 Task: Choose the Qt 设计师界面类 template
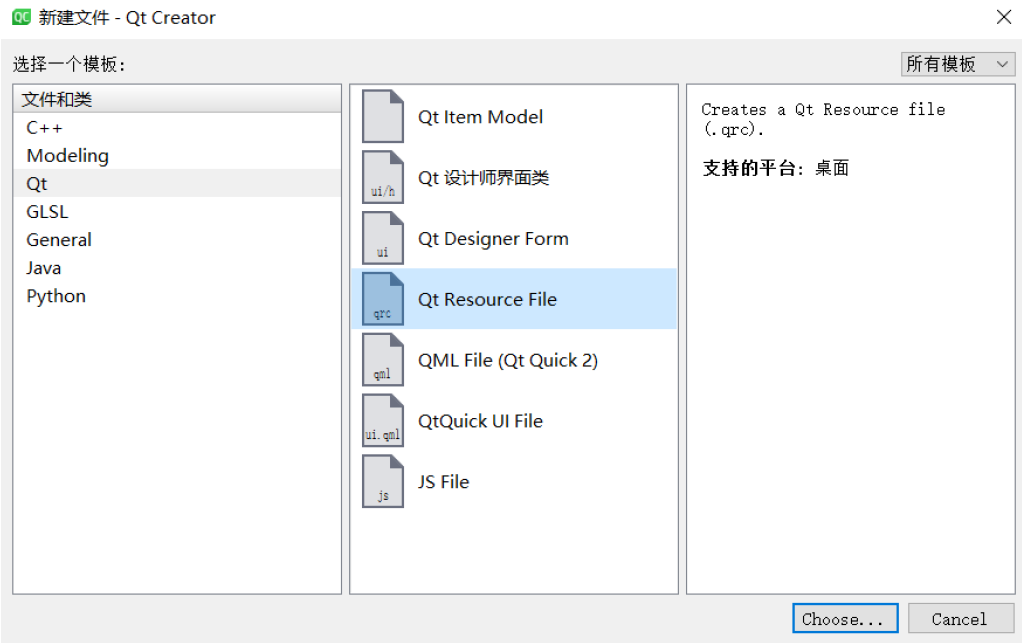tap(514, 177)
